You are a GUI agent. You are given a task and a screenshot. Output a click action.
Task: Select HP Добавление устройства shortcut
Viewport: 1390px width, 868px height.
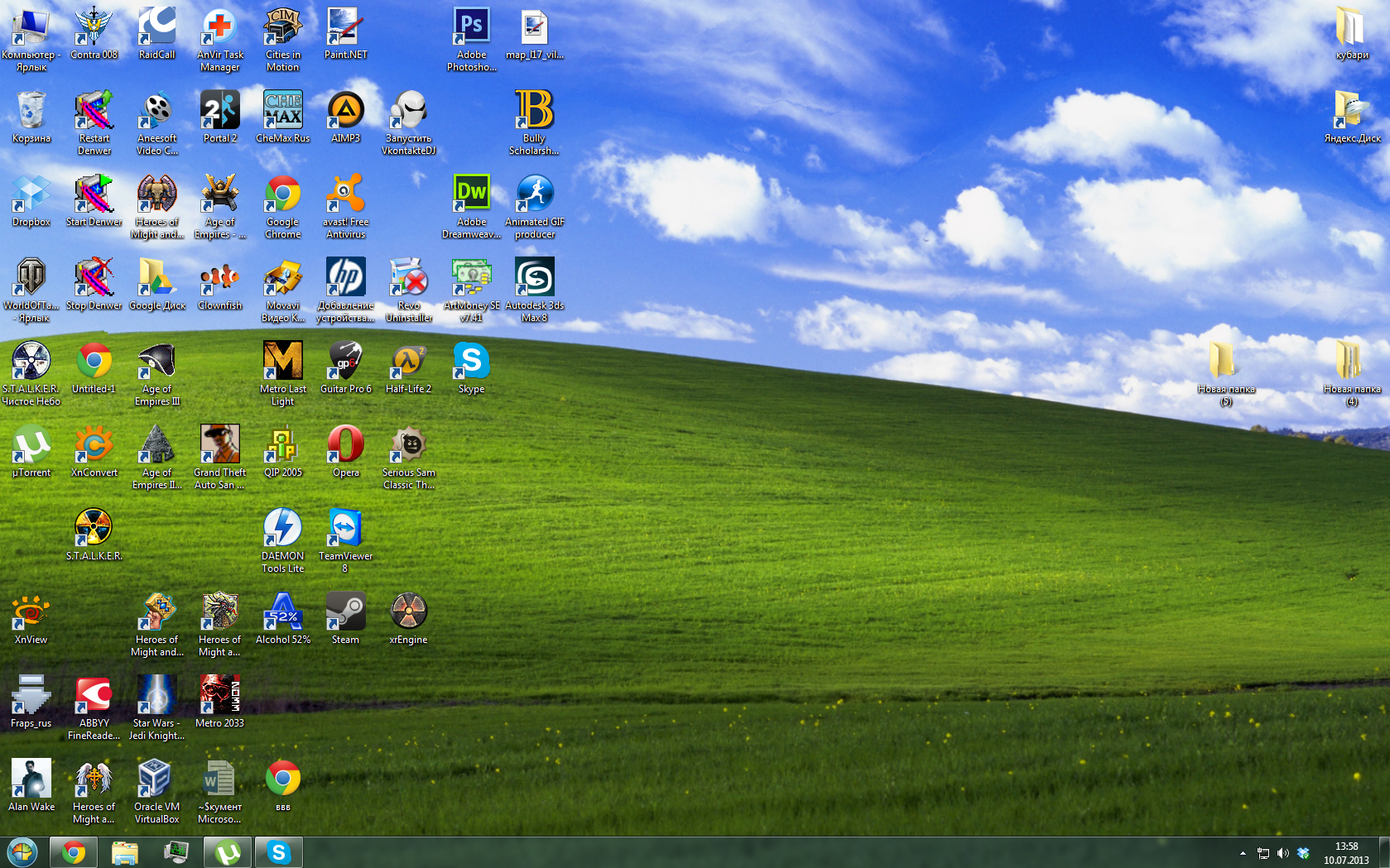346,290
